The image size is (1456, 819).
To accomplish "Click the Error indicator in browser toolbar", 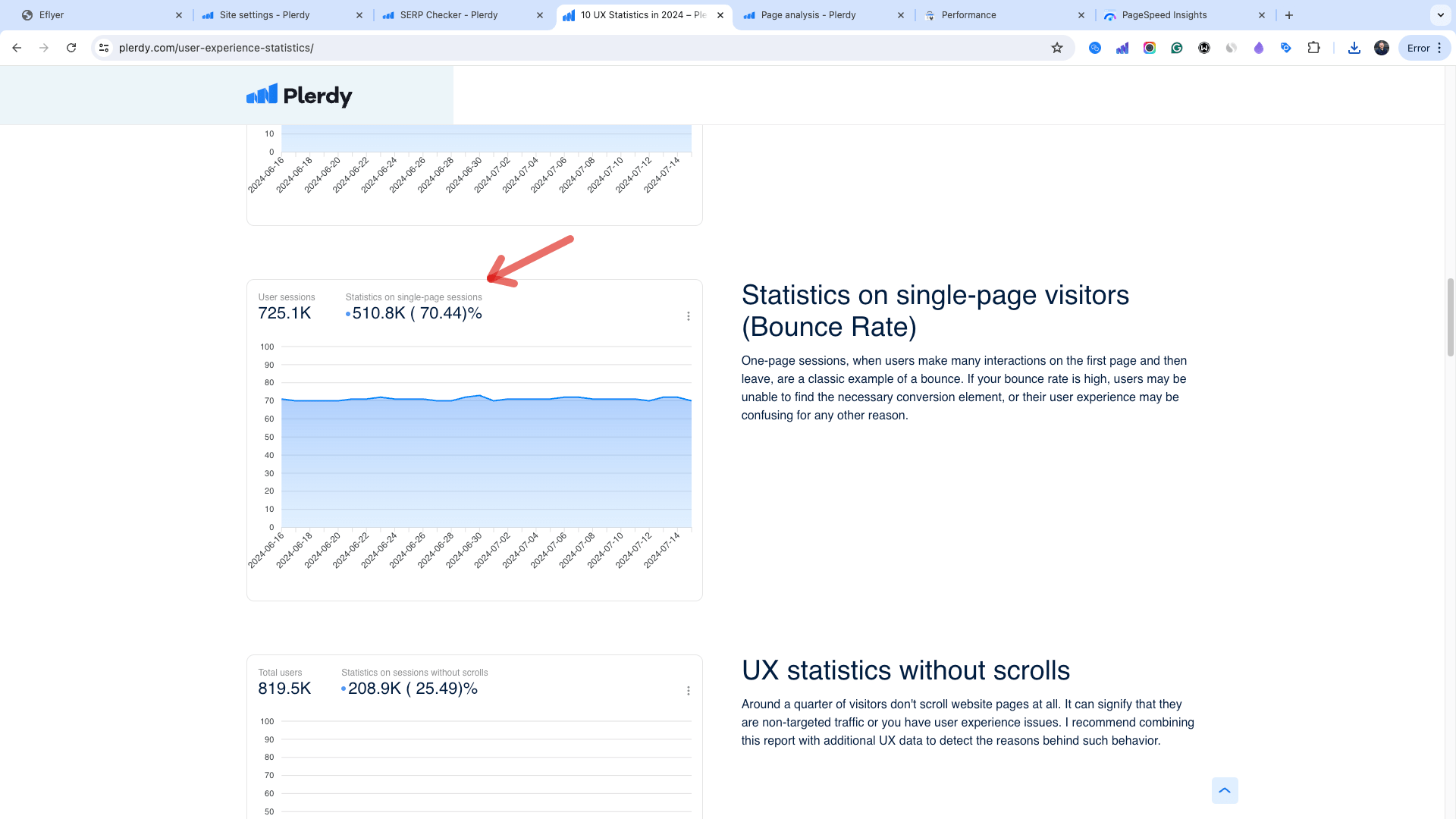I will [x=1418, y=47].
